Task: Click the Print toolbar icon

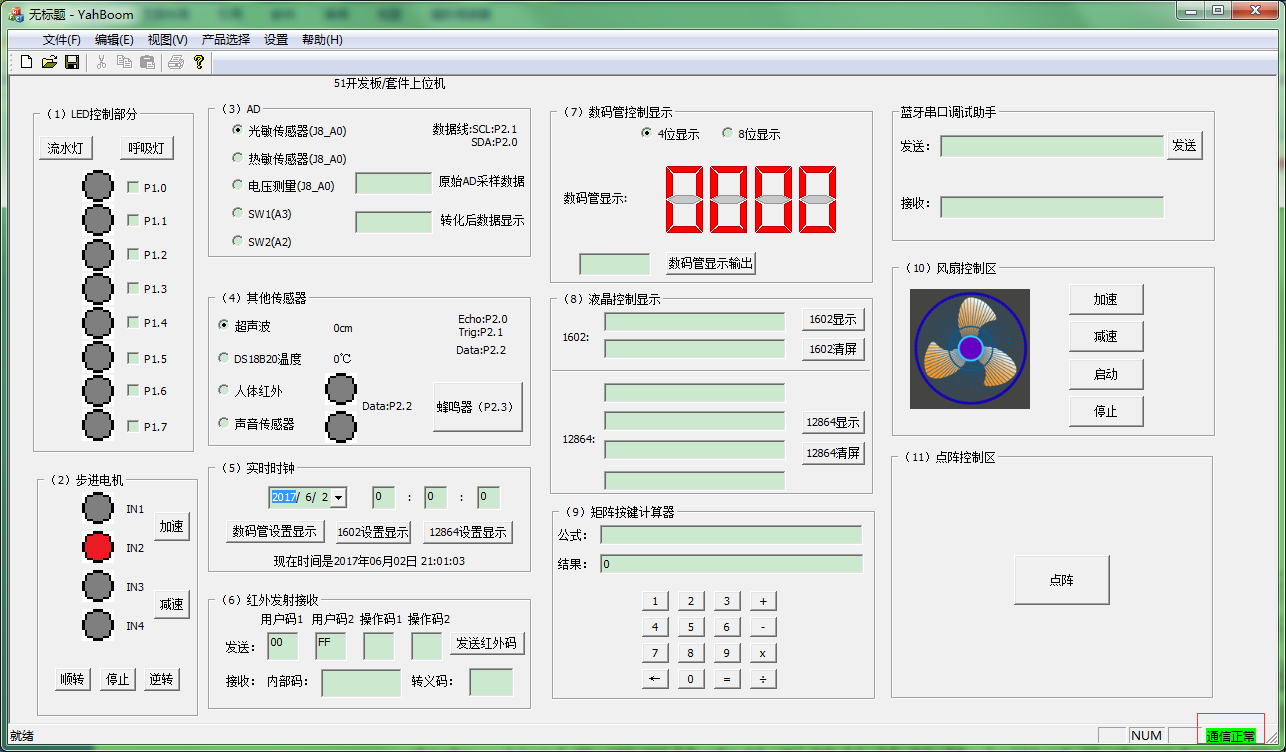Action: click(x=176, y=62)
